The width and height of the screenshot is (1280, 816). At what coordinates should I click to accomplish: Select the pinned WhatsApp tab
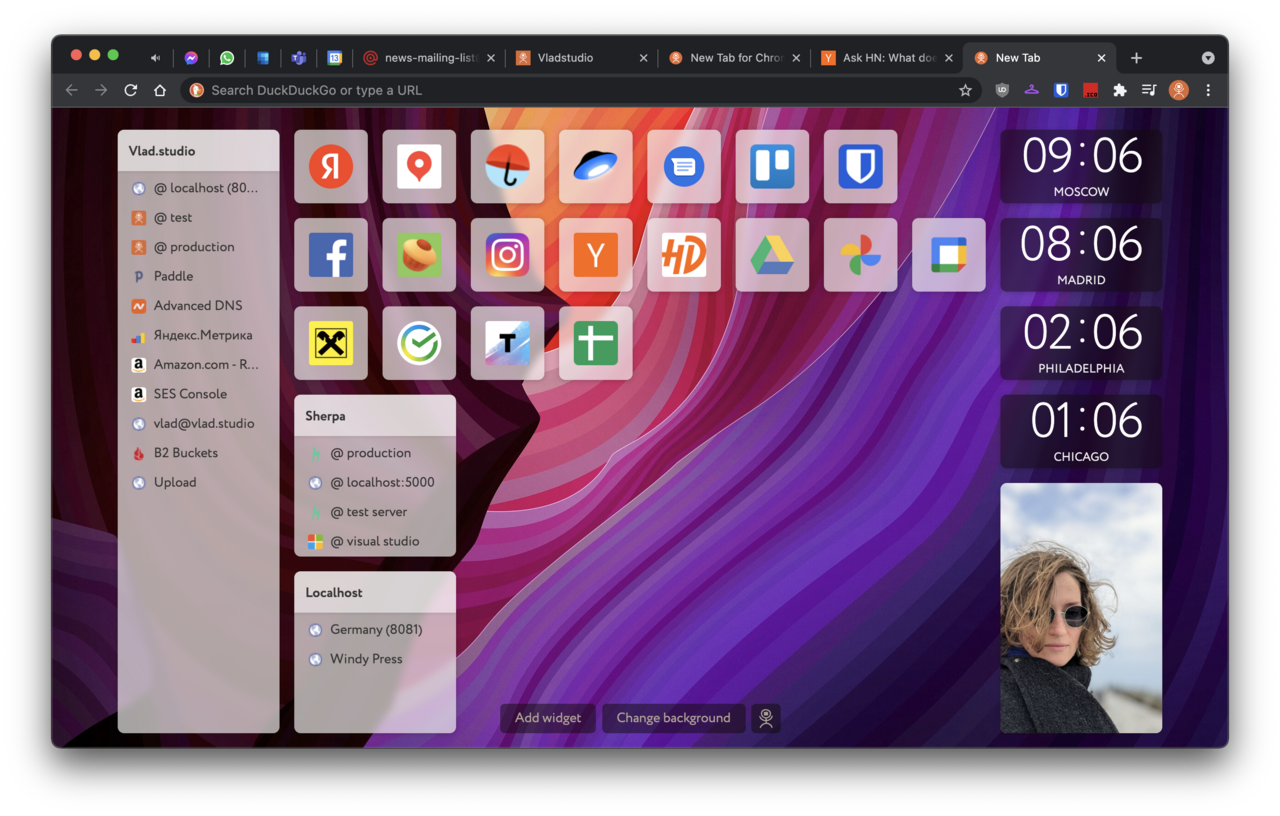(x=227, y=58)
